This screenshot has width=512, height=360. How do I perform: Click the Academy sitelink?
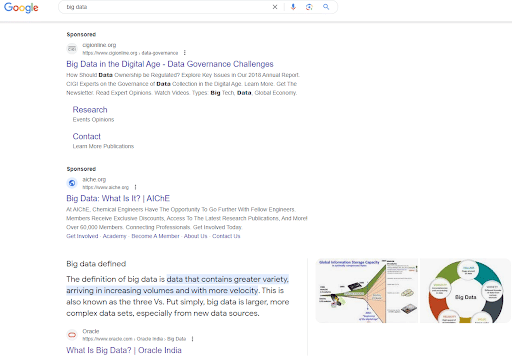(x=115, y=236)
